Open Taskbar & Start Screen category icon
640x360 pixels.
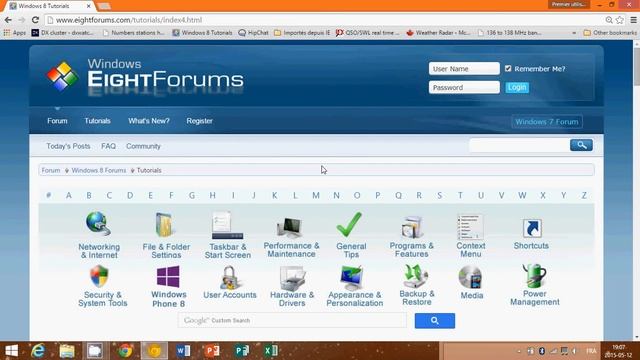(227, 225)
